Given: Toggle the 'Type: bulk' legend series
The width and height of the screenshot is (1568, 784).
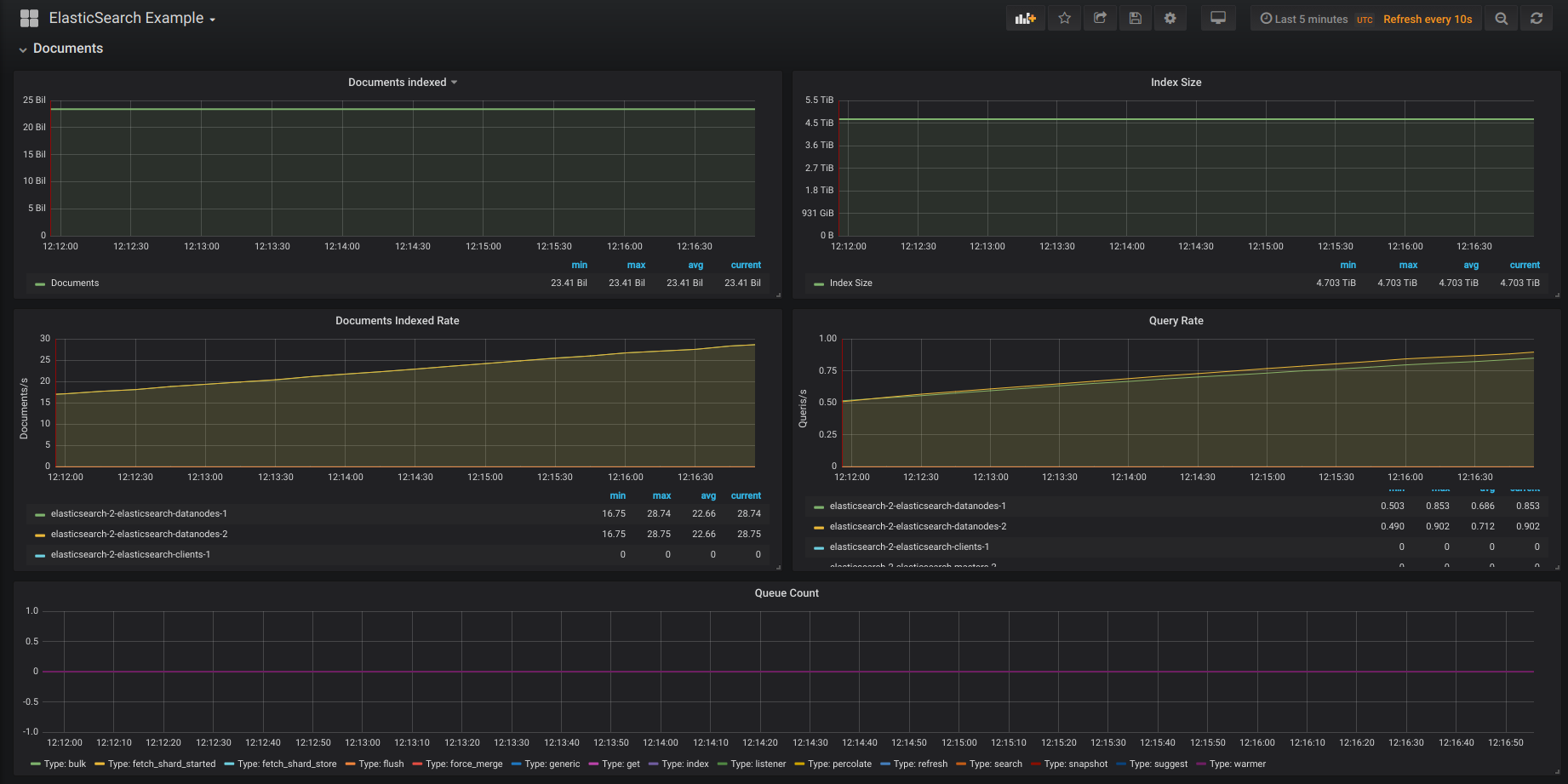Looking at the screenshot, I should coord(65,764).
